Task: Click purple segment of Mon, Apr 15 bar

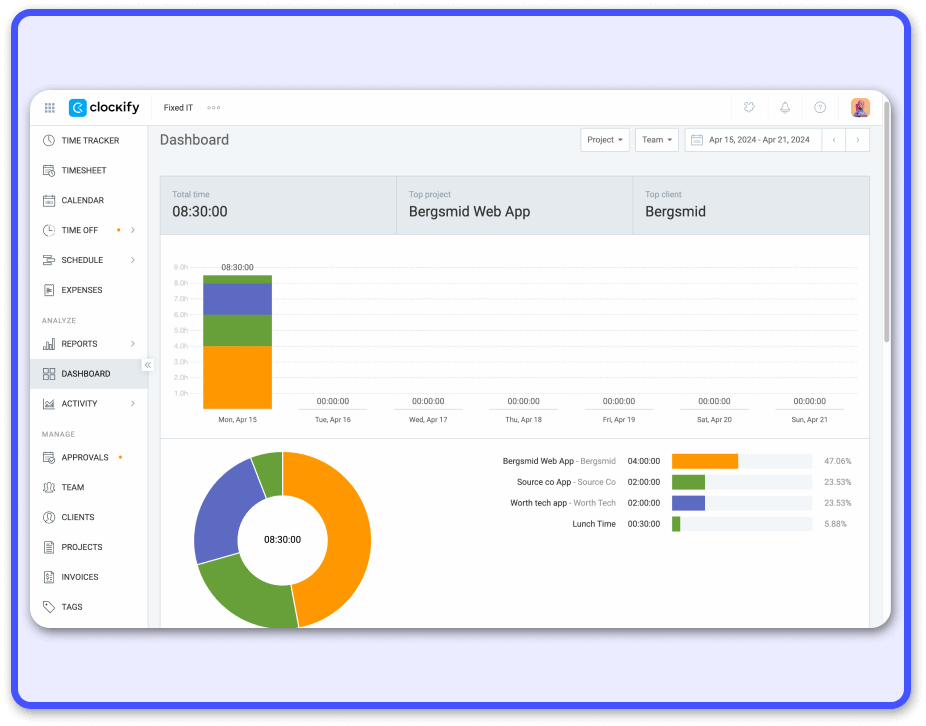Action: (237, 299)
